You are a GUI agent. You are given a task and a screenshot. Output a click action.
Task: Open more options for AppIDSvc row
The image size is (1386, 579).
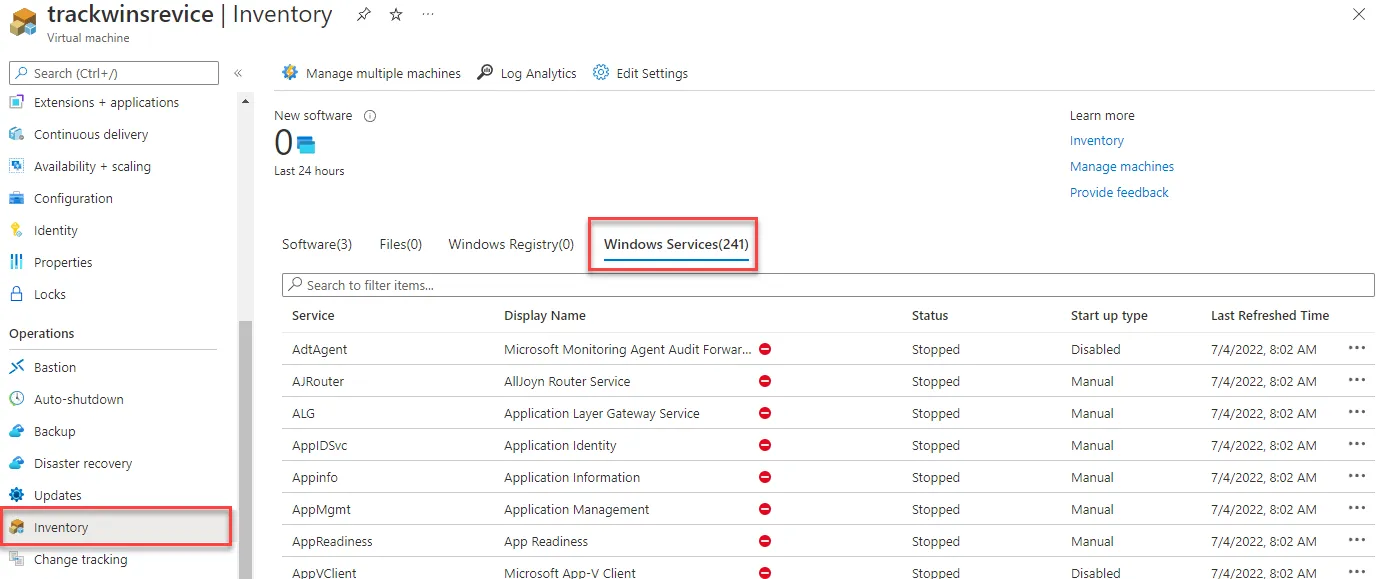1357,444
